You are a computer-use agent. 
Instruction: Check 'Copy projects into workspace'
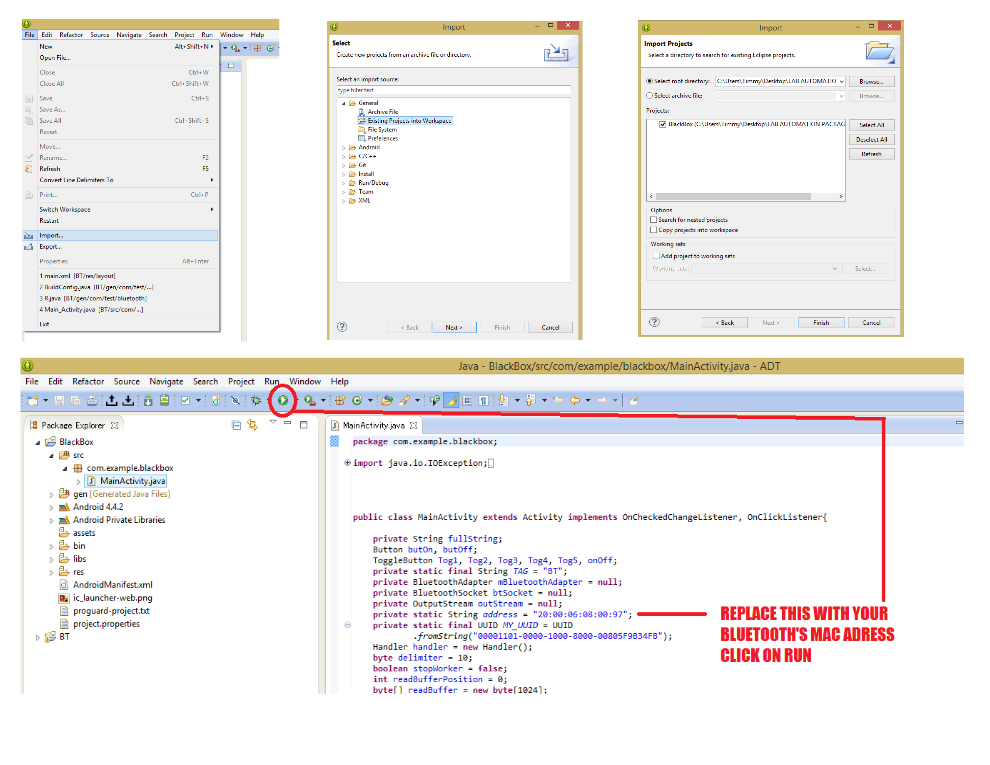[654, 230]
